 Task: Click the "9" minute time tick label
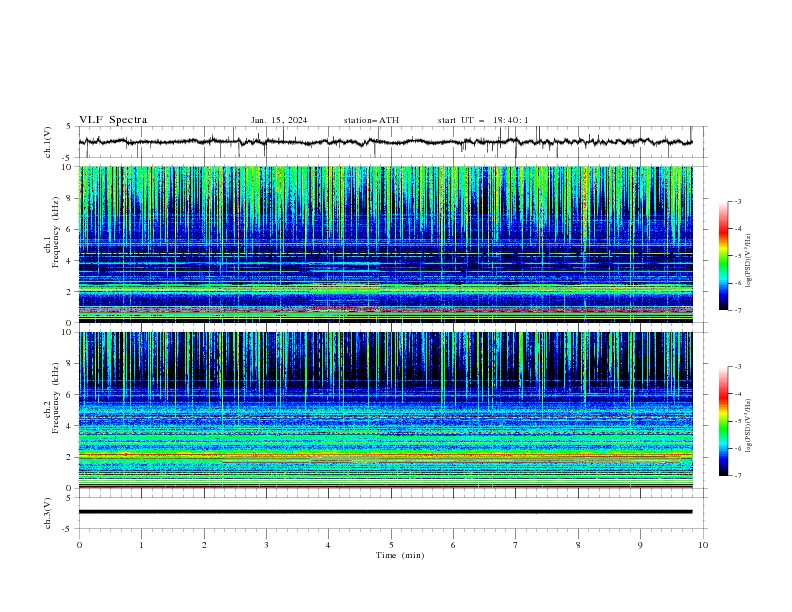pyautogui.click(x=640, y=545)
